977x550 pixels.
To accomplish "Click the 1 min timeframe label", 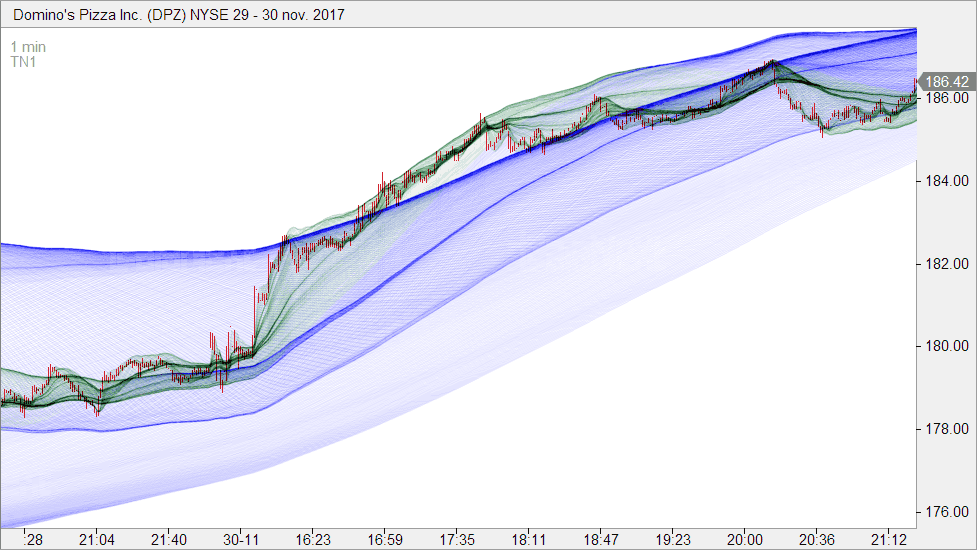I will pyautogui.click(x=28, y=47).
